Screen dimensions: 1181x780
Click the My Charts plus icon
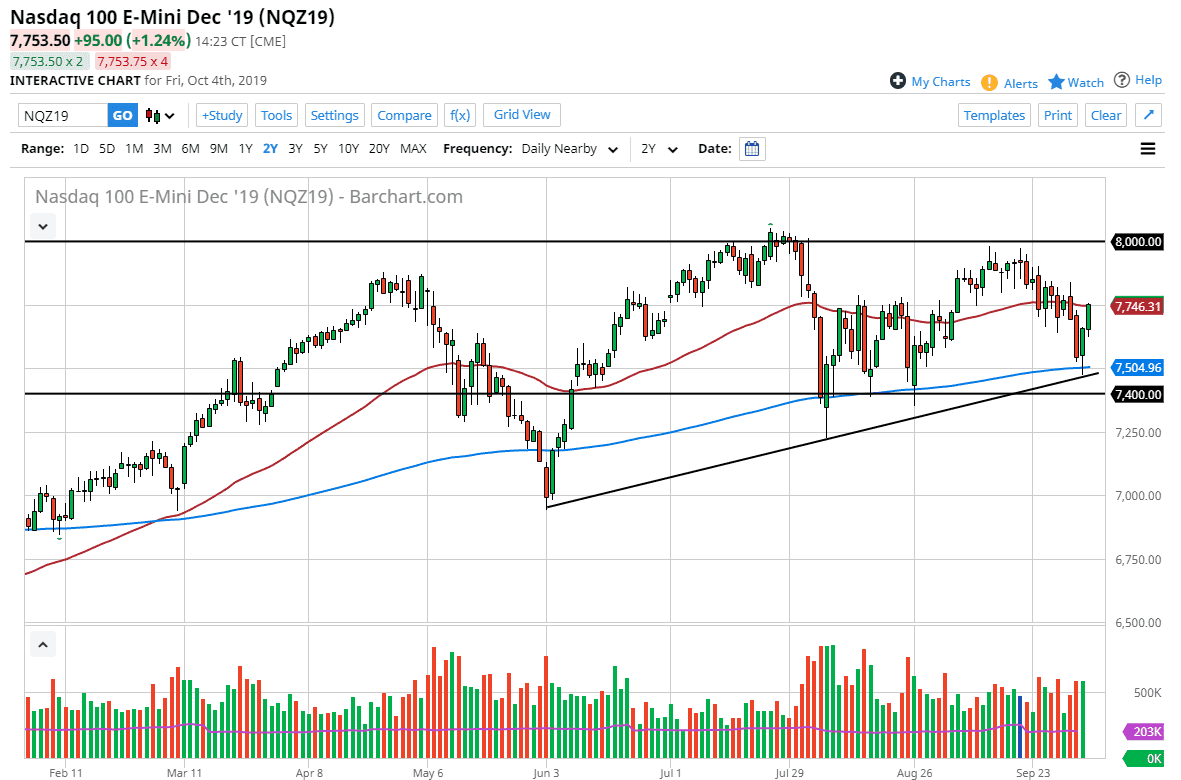pyautogui.click(x=897, y=81)
